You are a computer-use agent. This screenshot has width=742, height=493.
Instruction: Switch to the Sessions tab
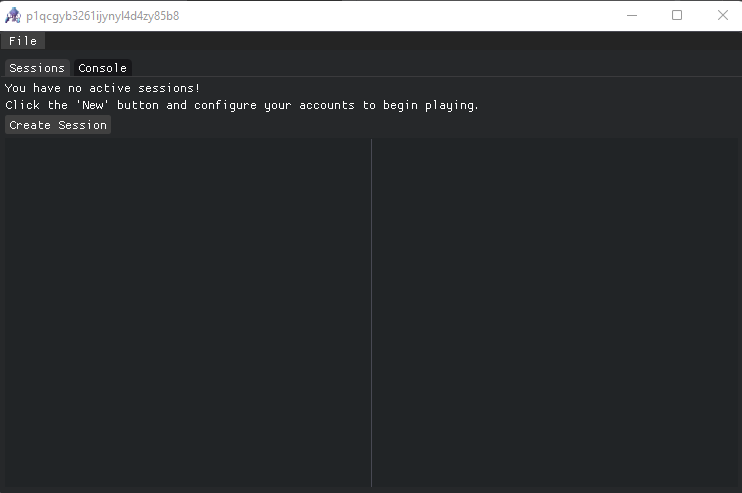coord(37,68)
